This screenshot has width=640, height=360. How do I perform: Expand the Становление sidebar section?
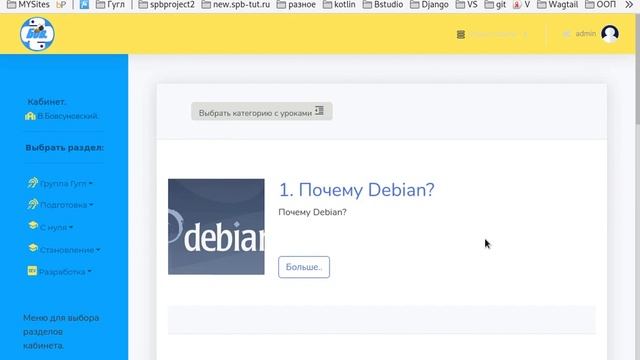[64, 249]
